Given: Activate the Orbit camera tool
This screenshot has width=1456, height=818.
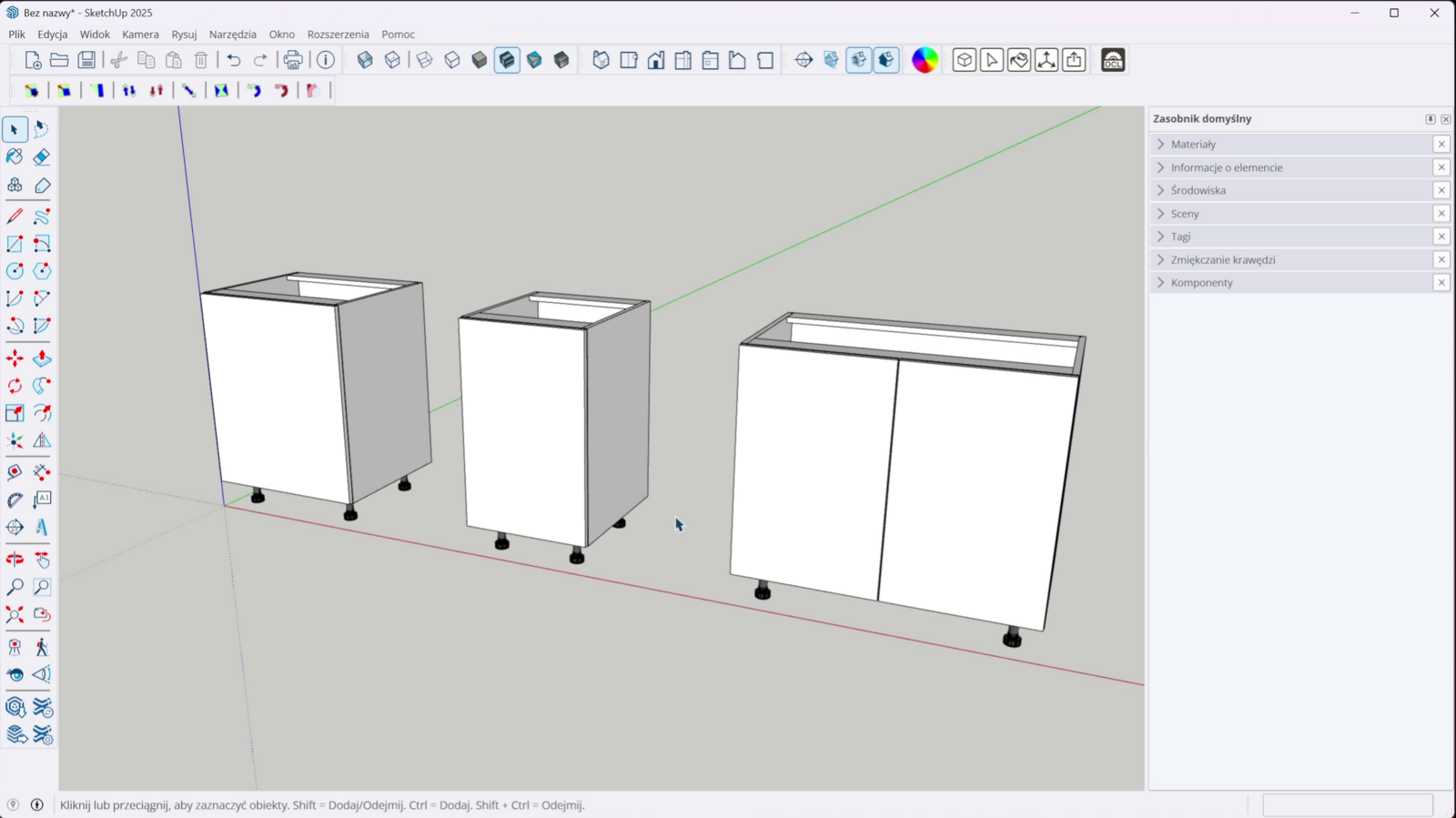Looking at the screenshot, I should [x=15, y=560].
